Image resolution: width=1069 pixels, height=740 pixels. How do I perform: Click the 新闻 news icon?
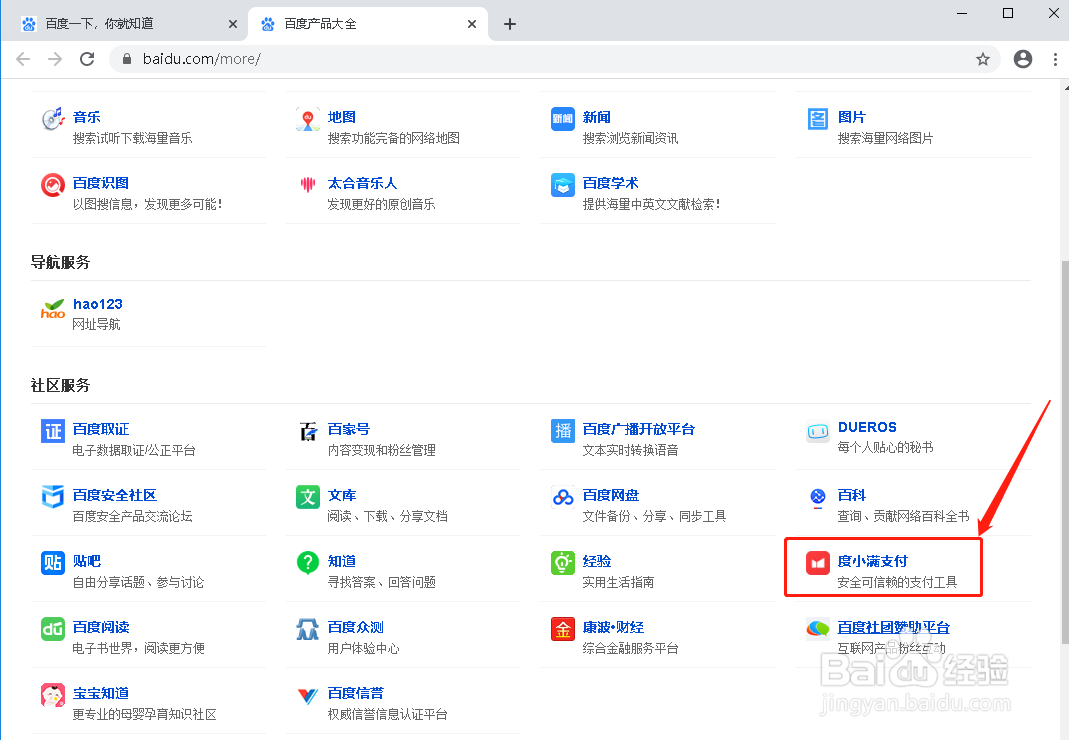tap(562, 119)
